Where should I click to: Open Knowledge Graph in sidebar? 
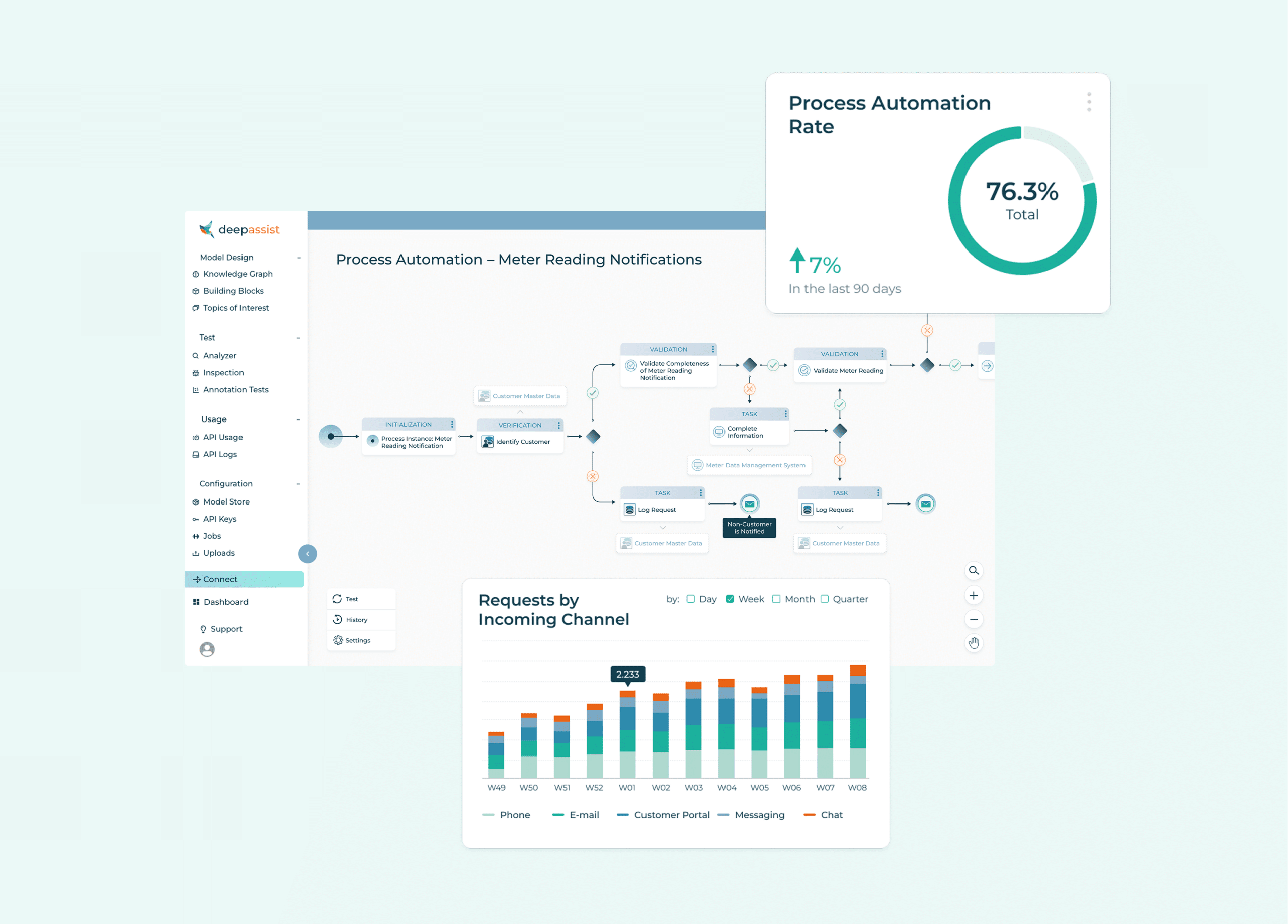(x=238, y=274)
